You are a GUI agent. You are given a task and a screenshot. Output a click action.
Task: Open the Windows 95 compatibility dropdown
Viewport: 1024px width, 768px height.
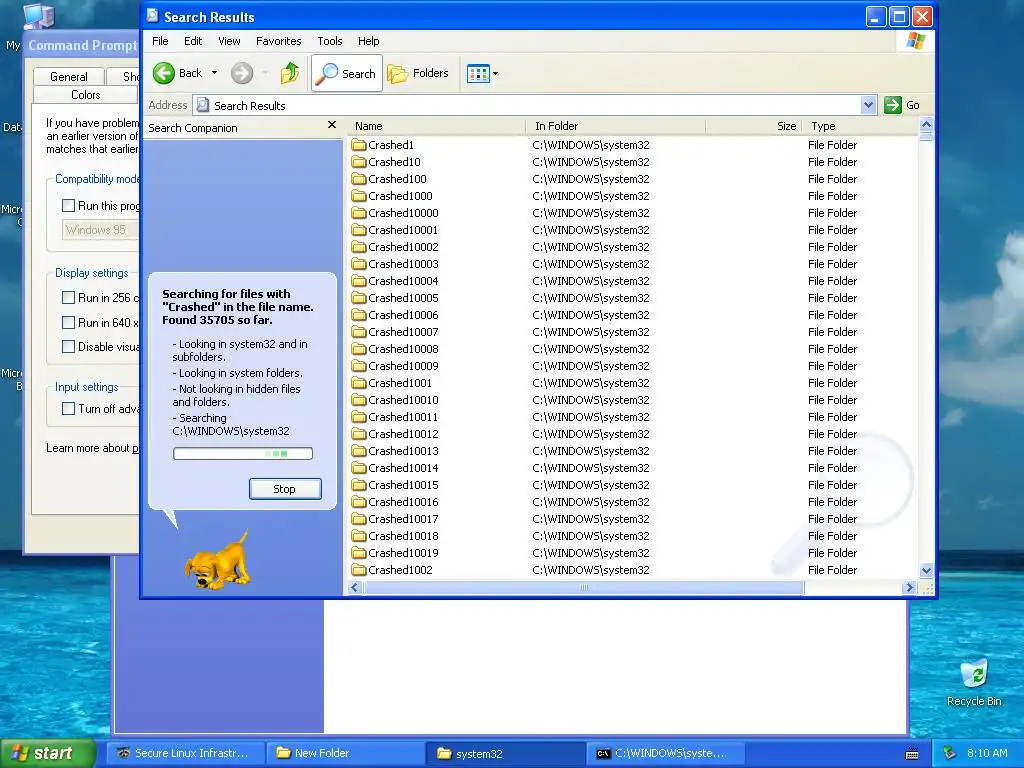pos(101,230)
